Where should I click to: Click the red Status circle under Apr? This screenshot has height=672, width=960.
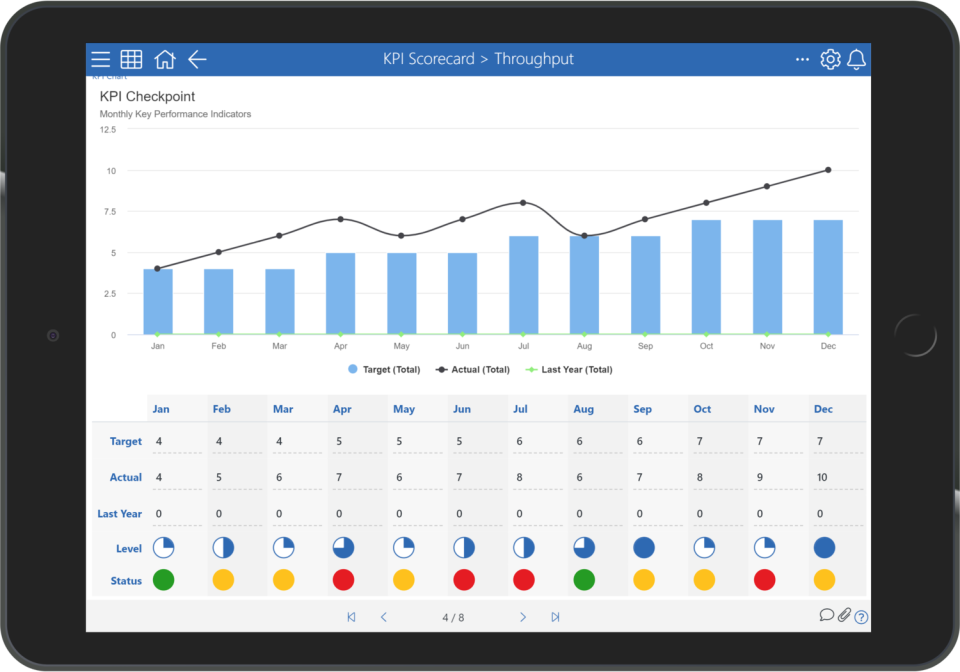[343, 579]
